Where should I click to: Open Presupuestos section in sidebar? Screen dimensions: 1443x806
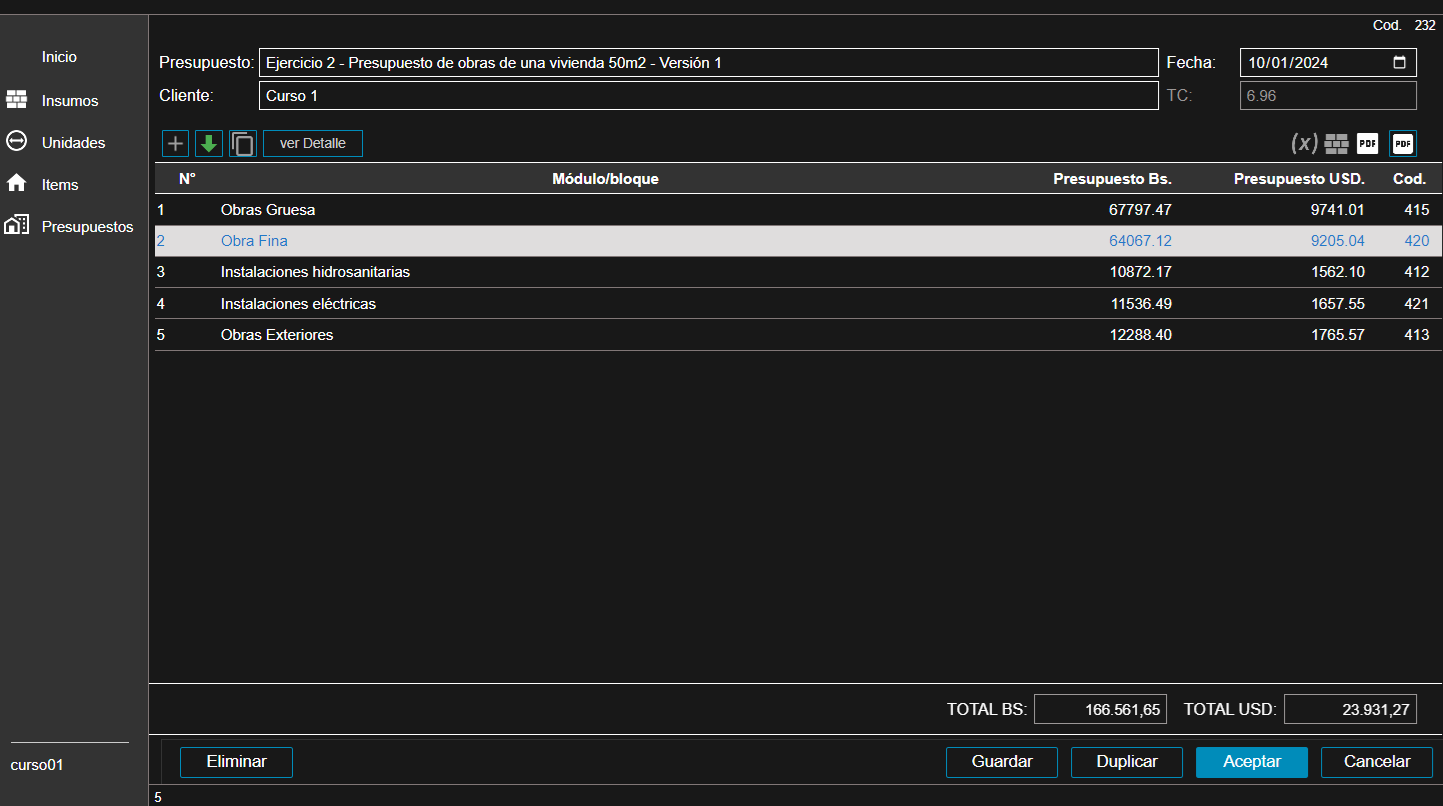tap(87, 227)
